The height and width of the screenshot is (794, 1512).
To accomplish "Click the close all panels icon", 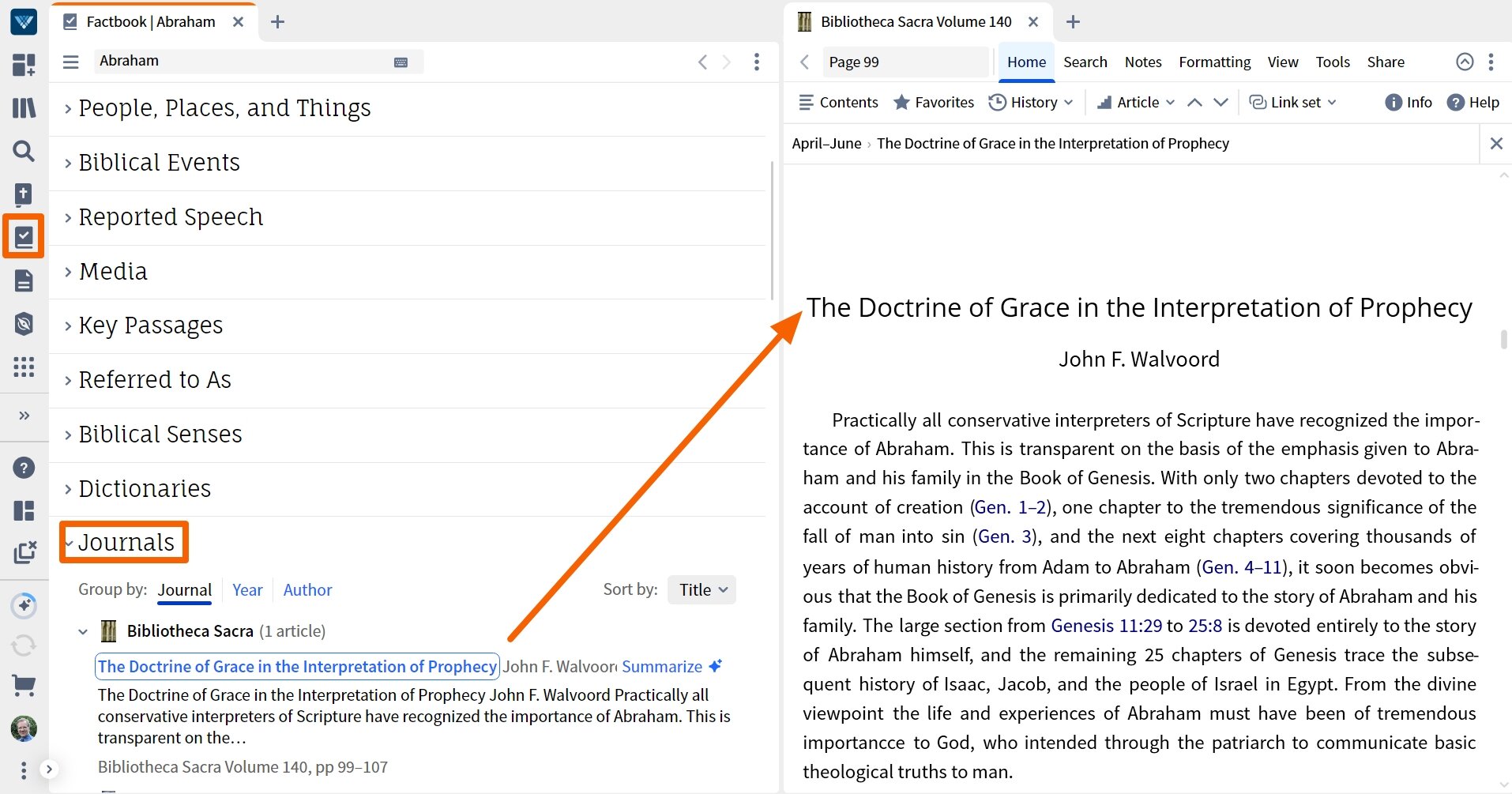I will 24,551.
